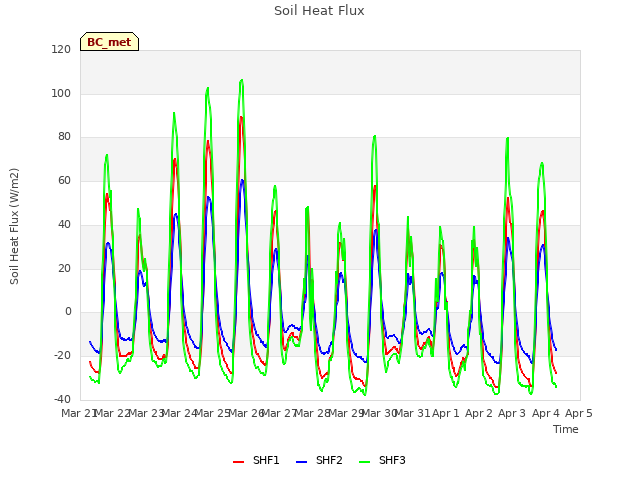Click the Apr 3 x-axis label
This screenshot has height=480, width=640.
[512, 413]
